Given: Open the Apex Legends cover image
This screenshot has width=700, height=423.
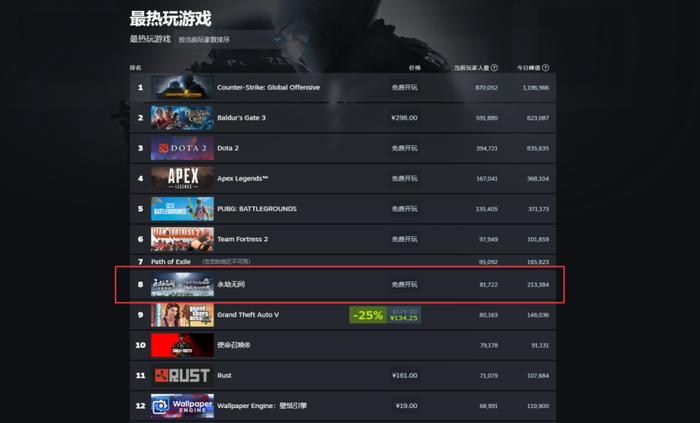Looking at the screenshot, I should (x=182, y=178).
